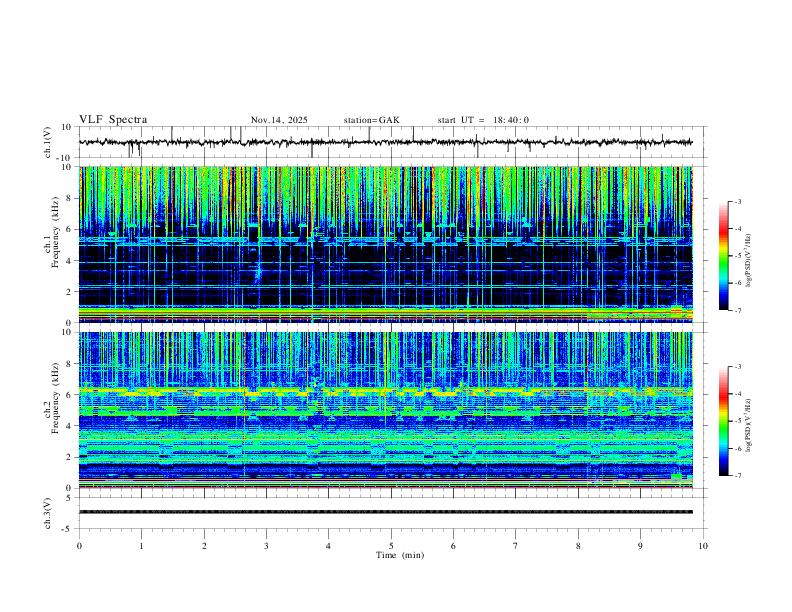Image resolution: width=792 pixels, height=612 pixels.
Task: Click the upper color bar's log(PSD) label
Action: [749, 261]
